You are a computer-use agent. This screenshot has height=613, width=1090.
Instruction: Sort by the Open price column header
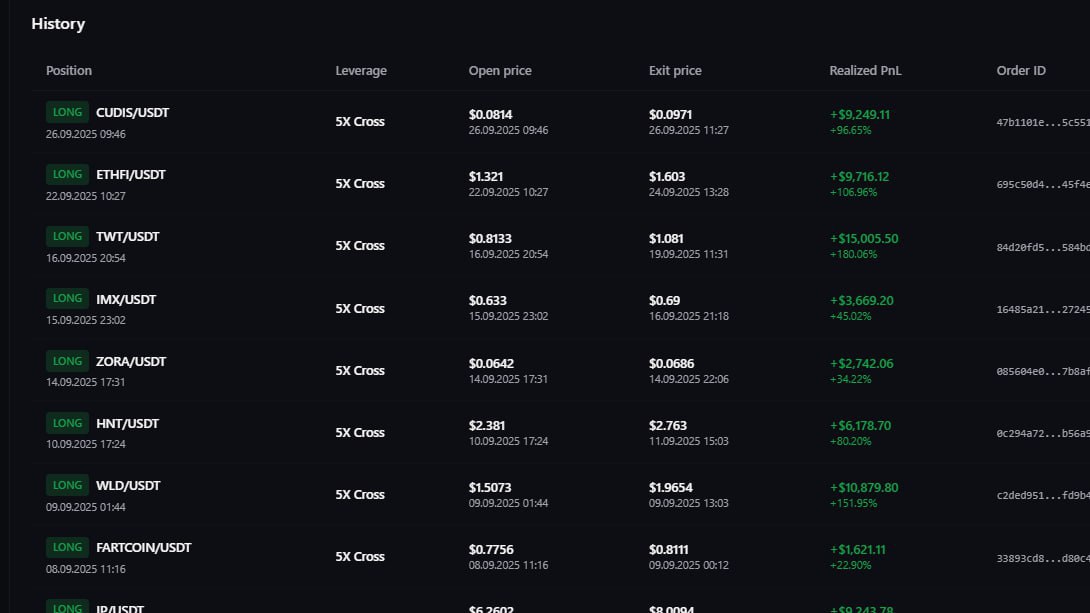point(500,70)
